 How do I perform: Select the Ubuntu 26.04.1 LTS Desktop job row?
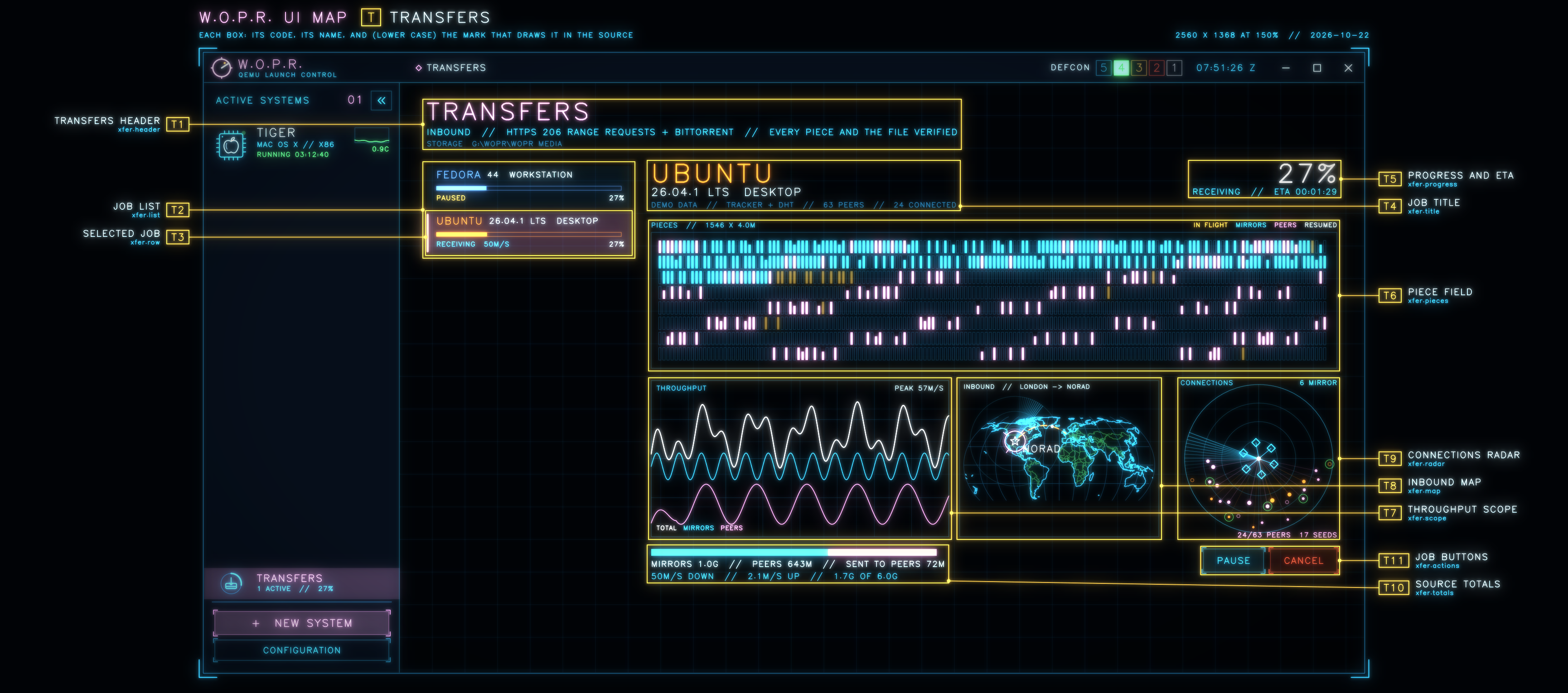tap(528, 232)
